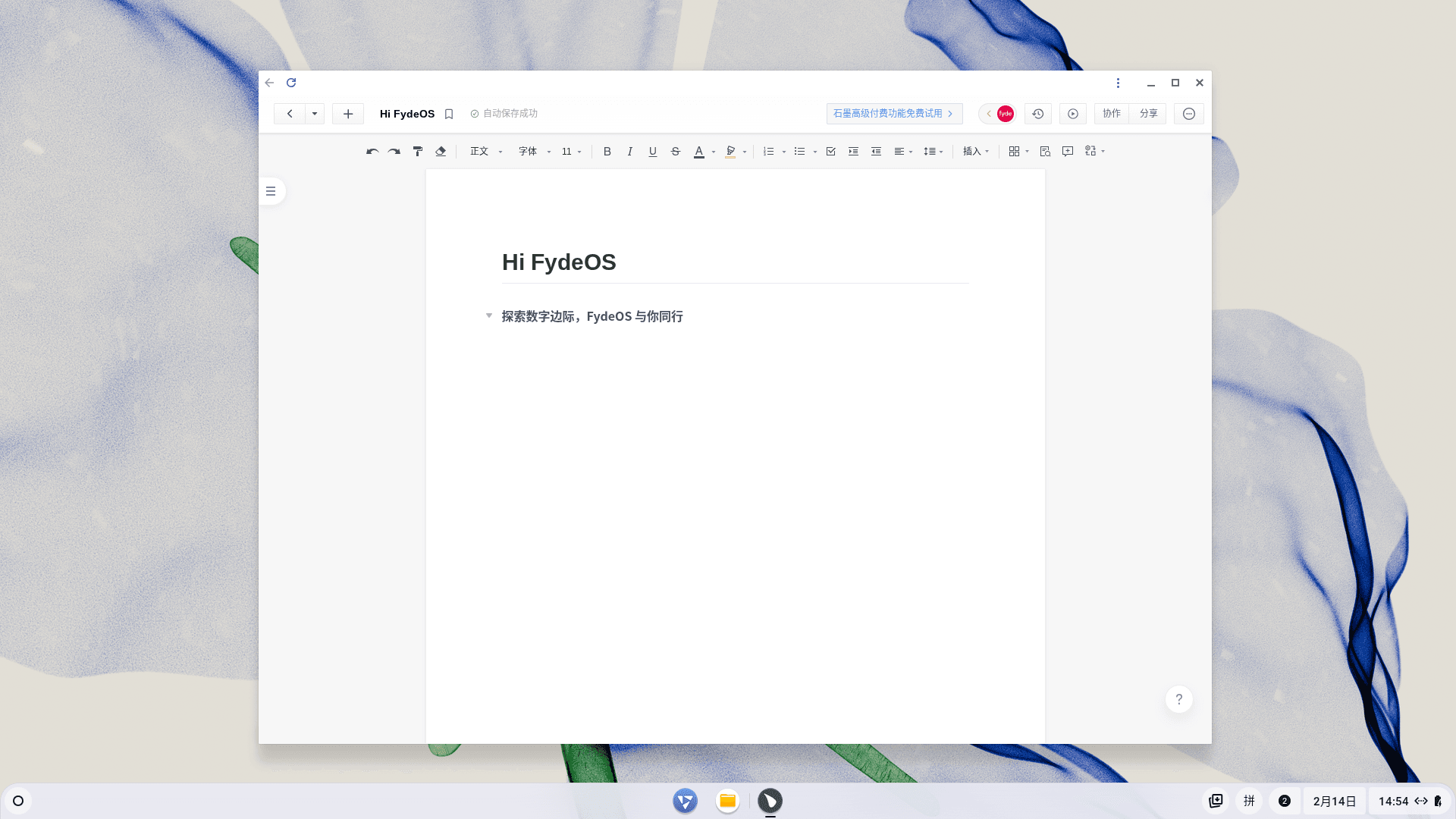The height and width of the screenshot is (819, 1456).
Task: Click the find and replace icon
Action: coord(1045,152)
